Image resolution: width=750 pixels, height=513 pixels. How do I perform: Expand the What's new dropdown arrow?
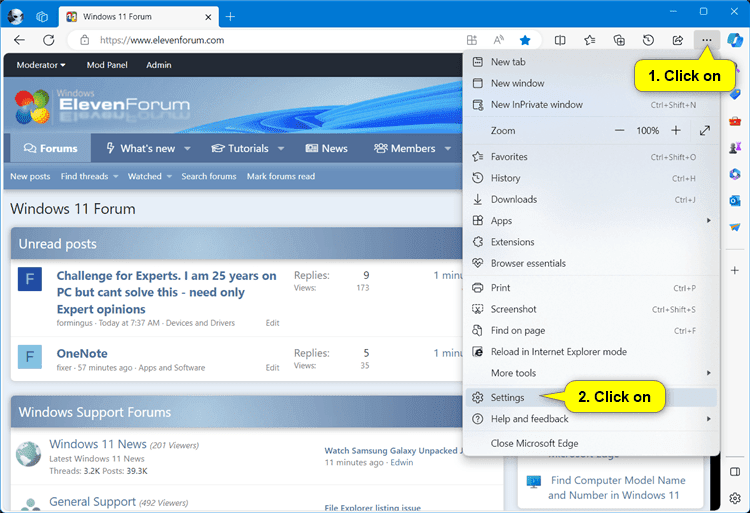188,149
